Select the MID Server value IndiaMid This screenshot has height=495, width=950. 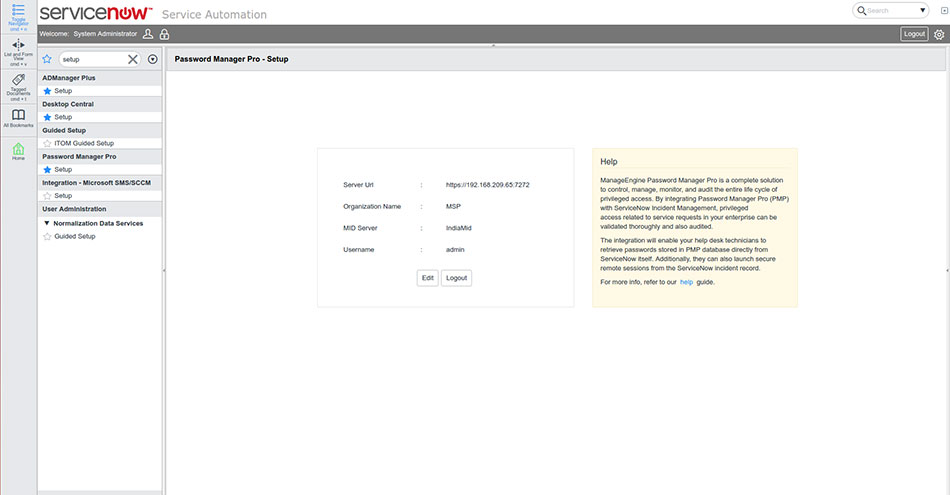(x=458, y=228)
